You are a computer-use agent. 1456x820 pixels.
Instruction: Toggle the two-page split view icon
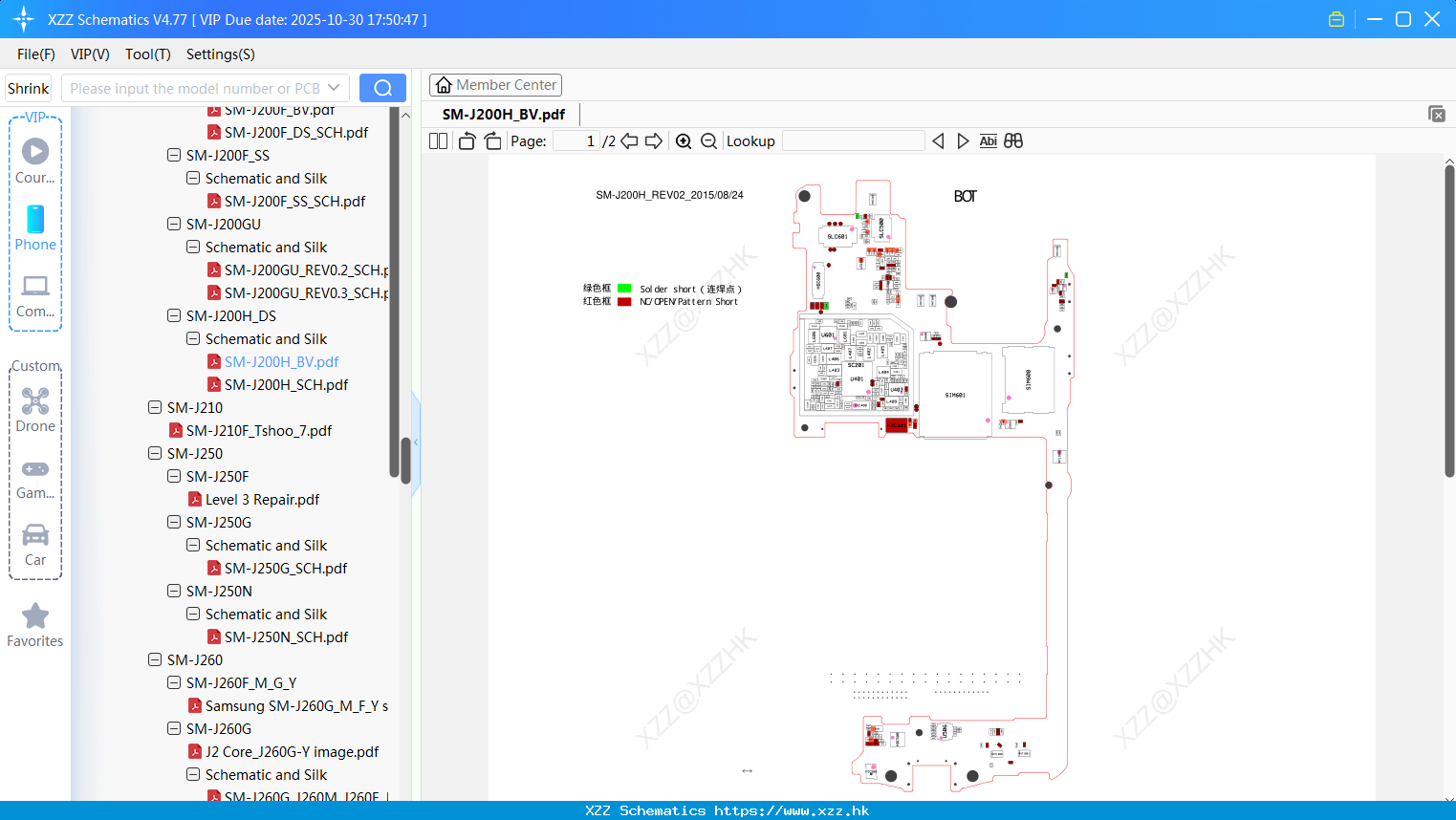point(439,141)
